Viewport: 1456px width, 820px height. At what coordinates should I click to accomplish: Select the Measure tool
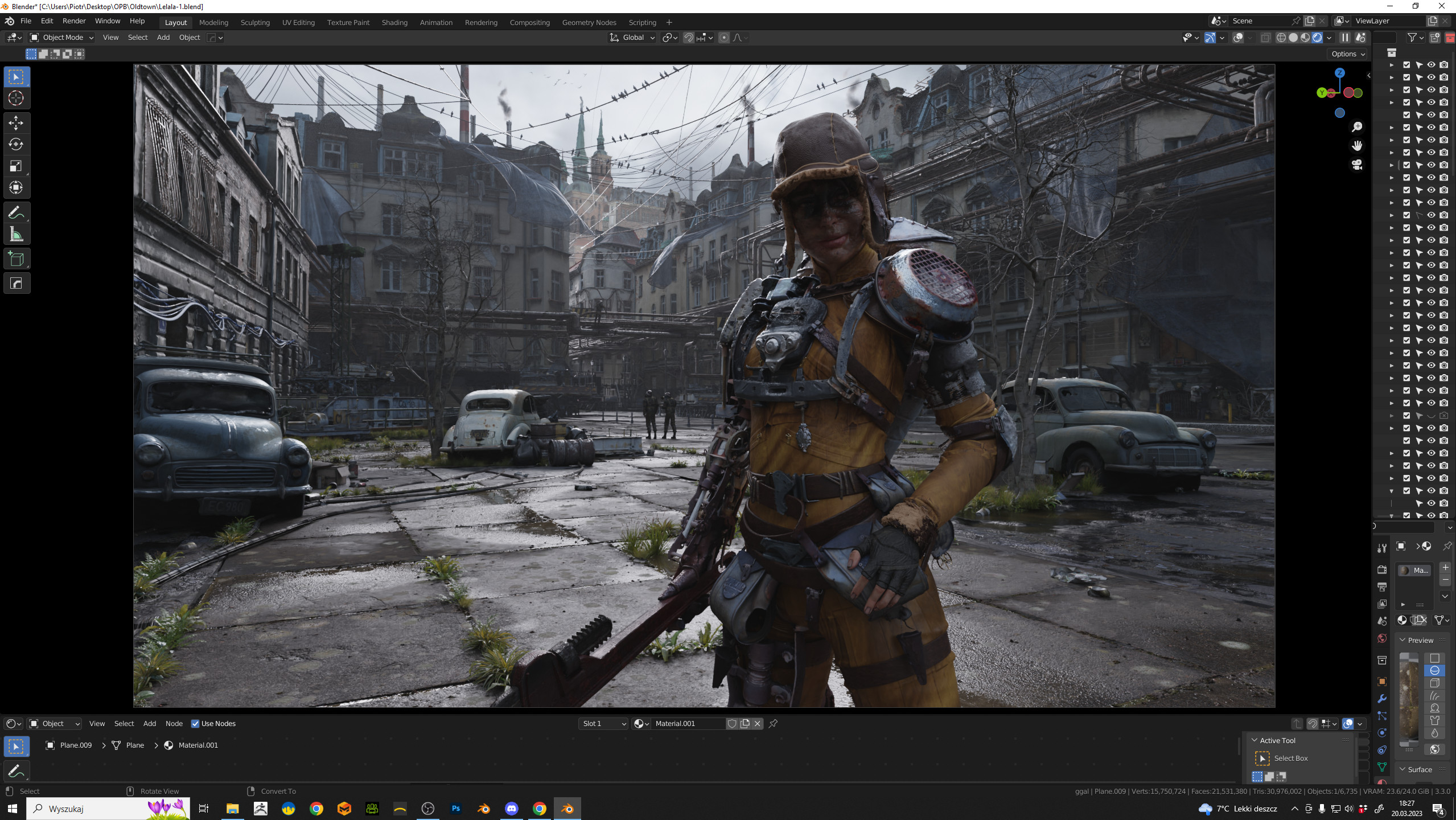pyautogui.click(x=16, y=234)
